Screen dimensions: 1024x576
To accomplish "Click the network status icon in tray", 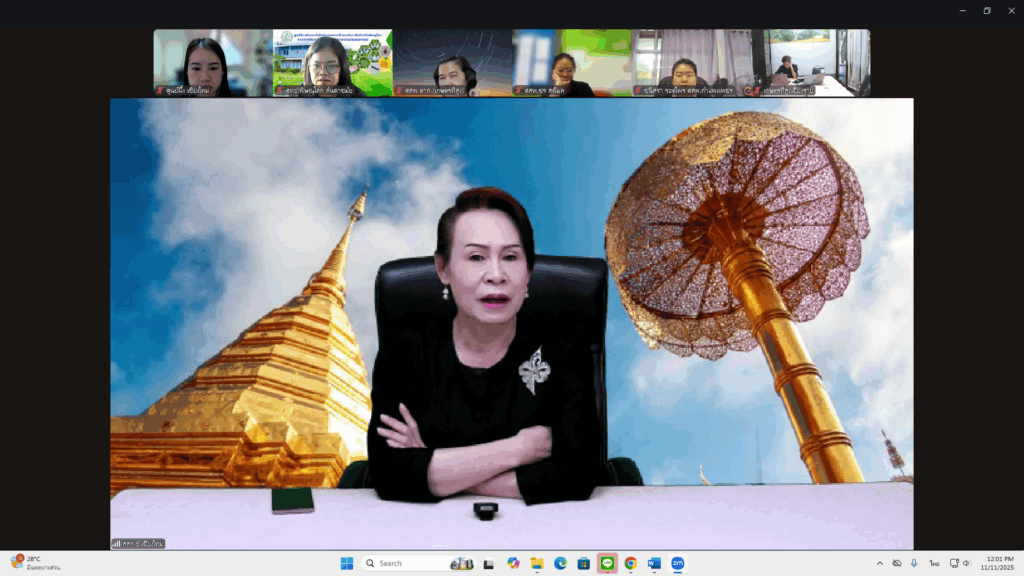I will 954,563.
